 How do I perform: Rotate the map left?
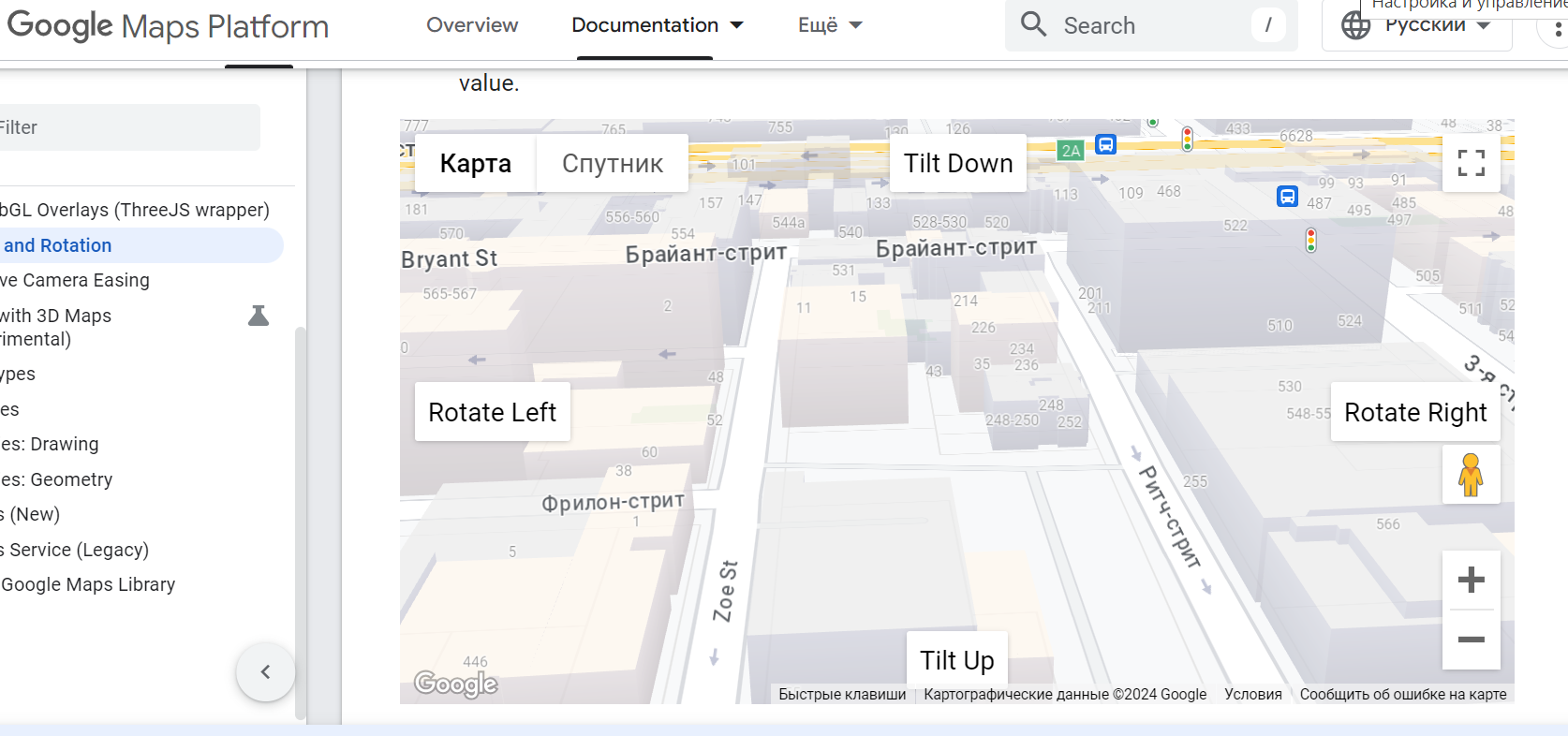click(x=493, y=412)
